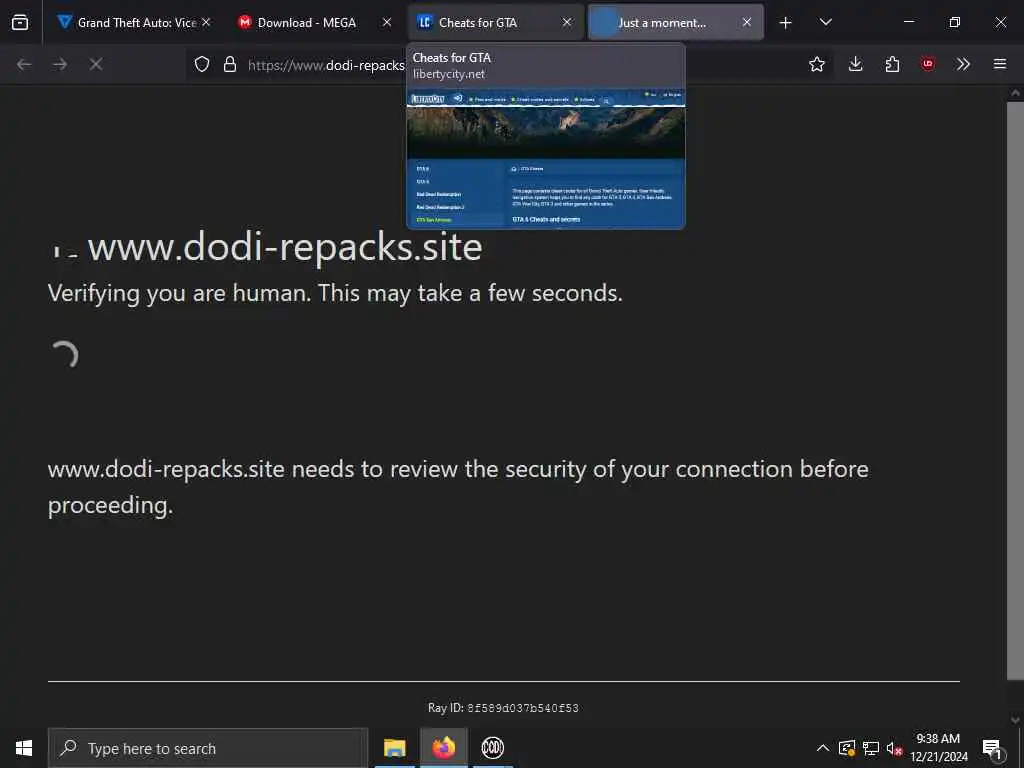The image size is (1024, 768).
Task: Close the Cheats for GTA tab
Action: [567, 22]
